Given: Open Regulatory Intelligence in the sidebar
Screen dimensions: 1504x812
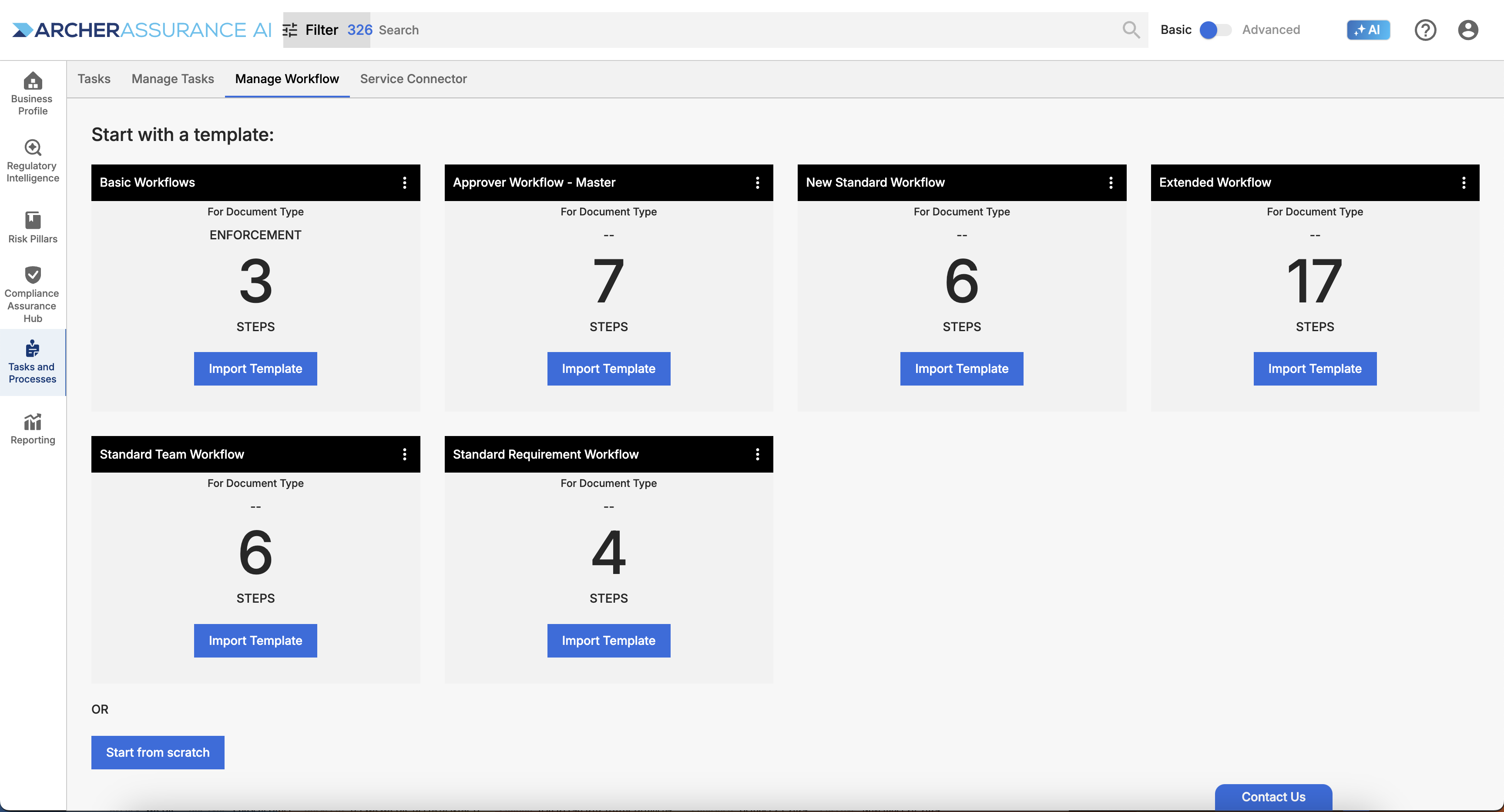Looking at the screenshot, I should [33, 161].
